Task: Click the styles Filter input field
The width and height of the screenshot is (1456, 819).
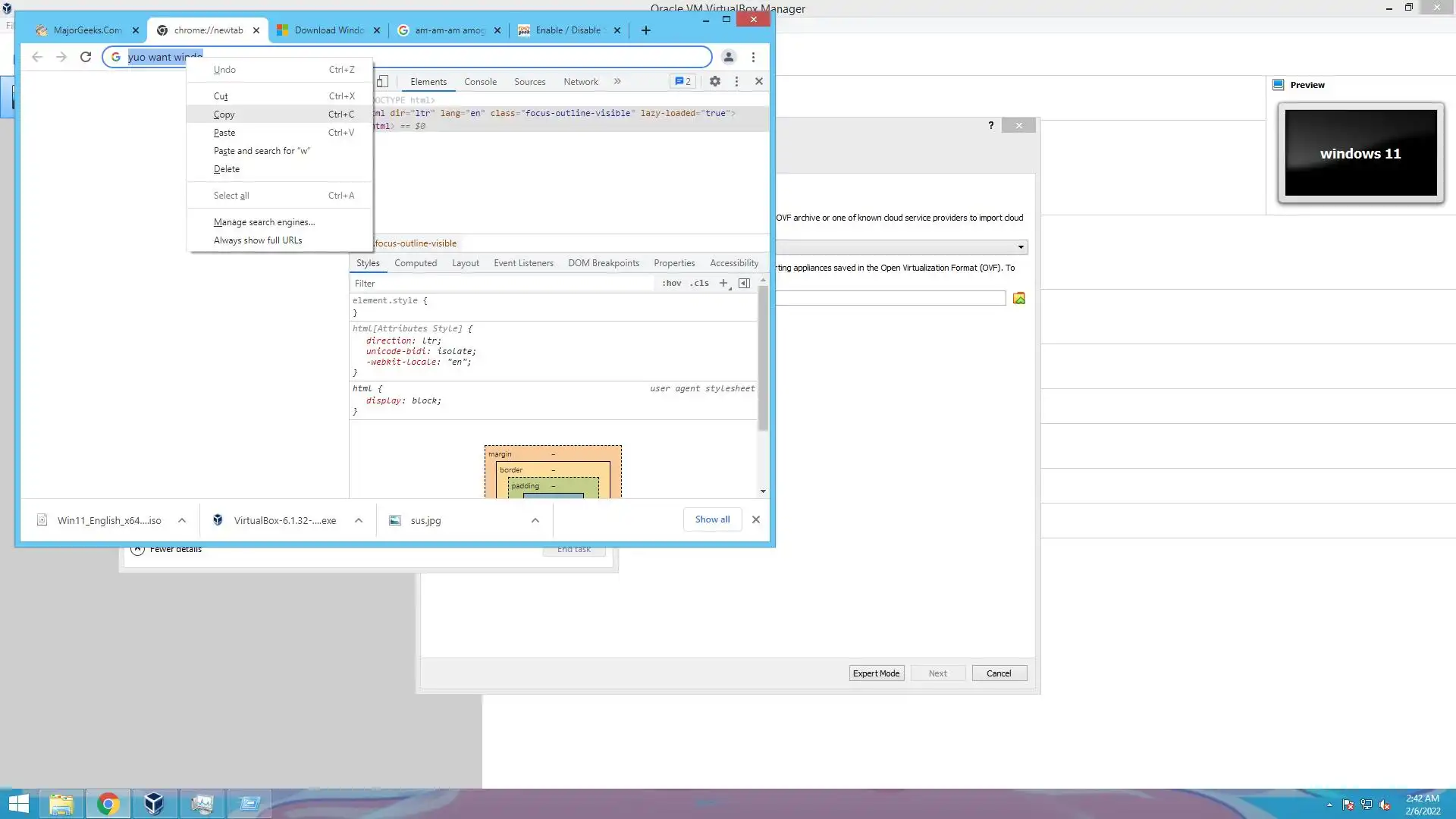Action: (500, 283)
